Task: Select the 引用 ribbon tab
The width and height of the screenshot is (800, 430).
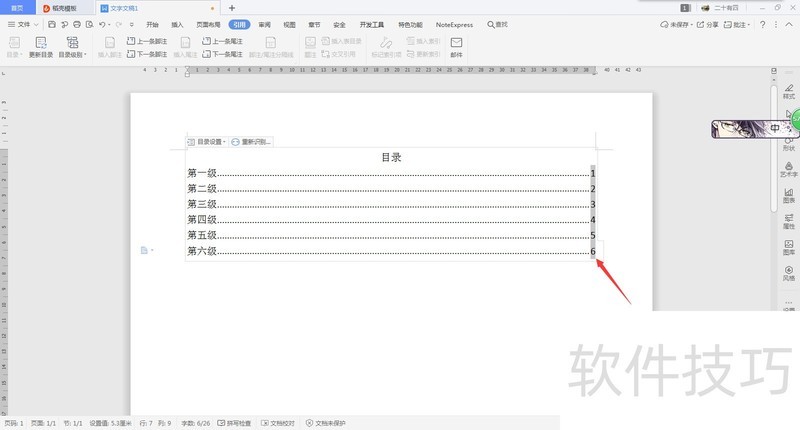Action: click(239, 24)
